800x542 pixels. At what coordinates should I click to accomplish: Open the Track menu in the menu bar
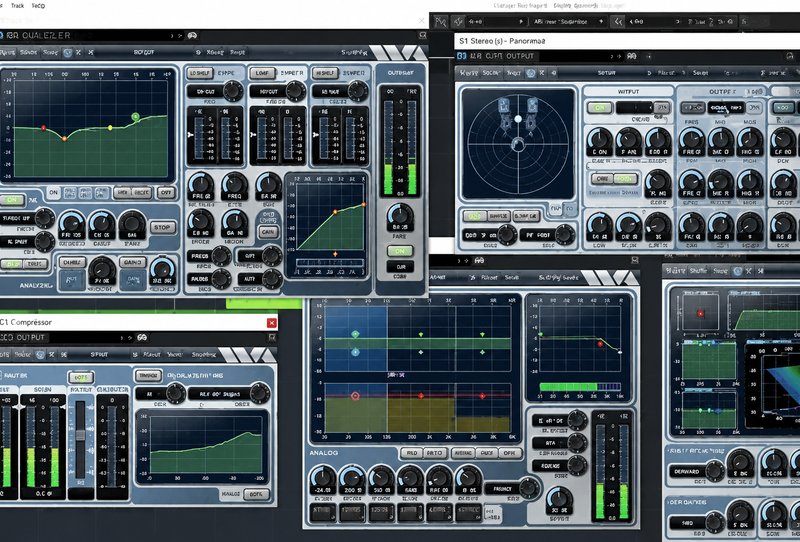(x=17, y=6)
